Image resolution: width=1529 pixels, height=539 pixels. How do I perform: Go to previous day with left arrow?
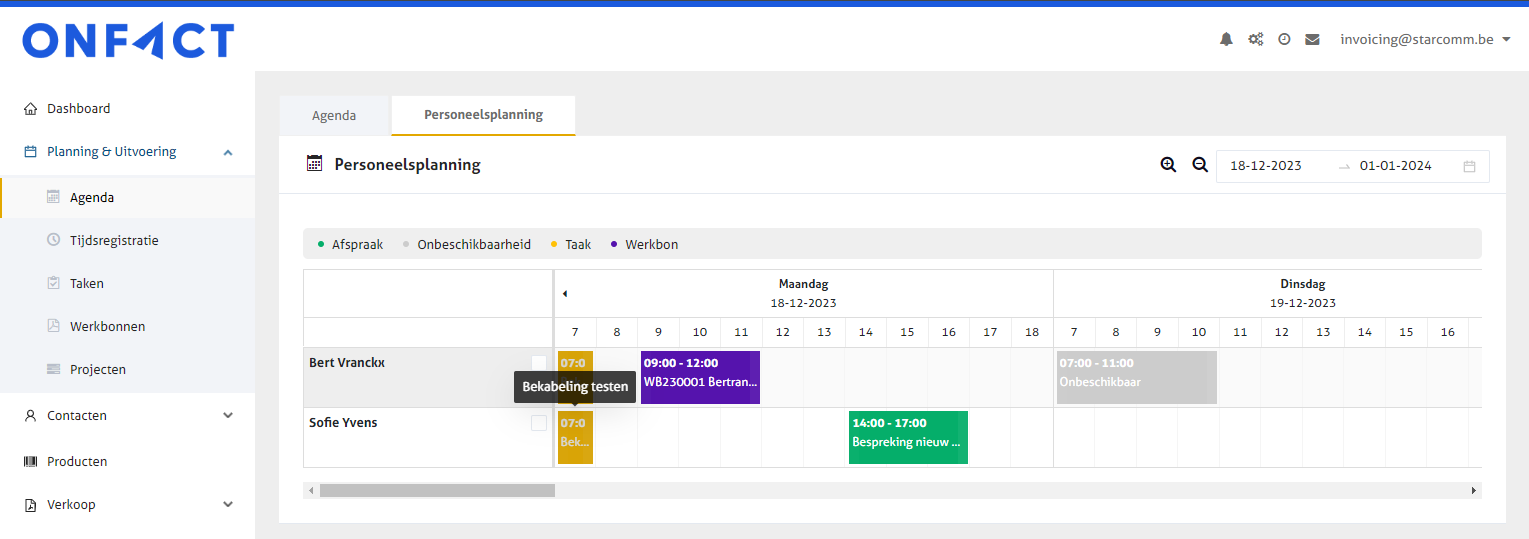pos(565,294)
